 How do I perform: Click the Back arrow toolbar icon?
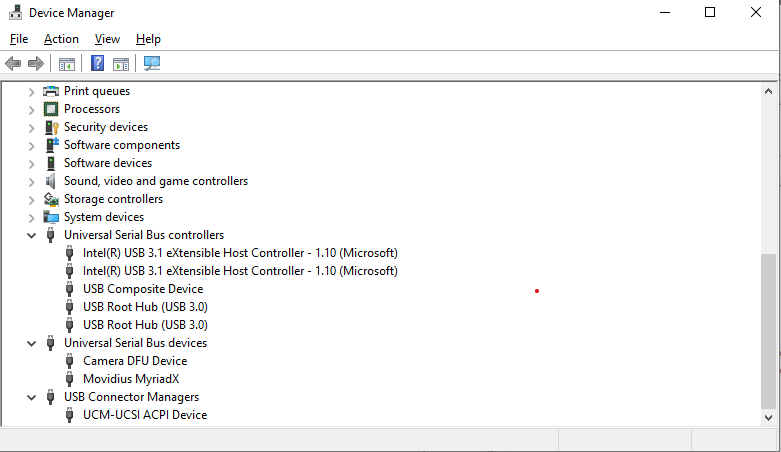[x=13, y=64]
